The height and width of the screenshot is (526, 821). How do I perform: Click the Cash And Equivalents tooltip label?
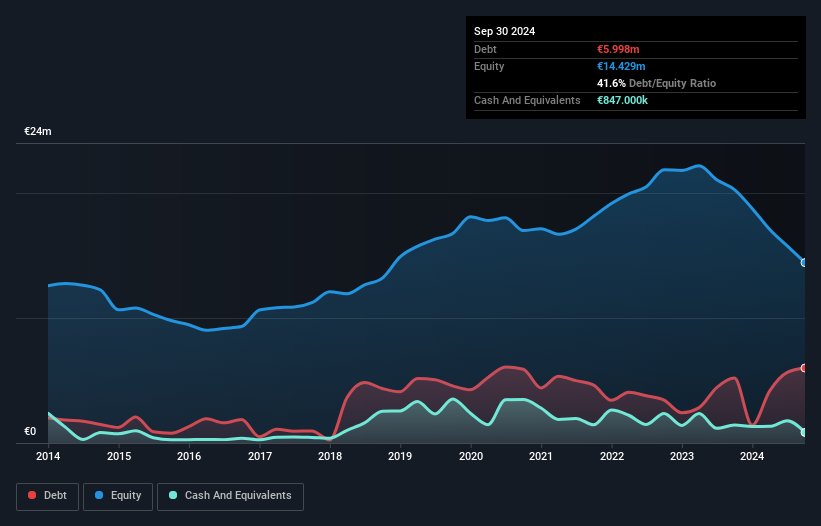pyautogui.click(x=527, y=100)
